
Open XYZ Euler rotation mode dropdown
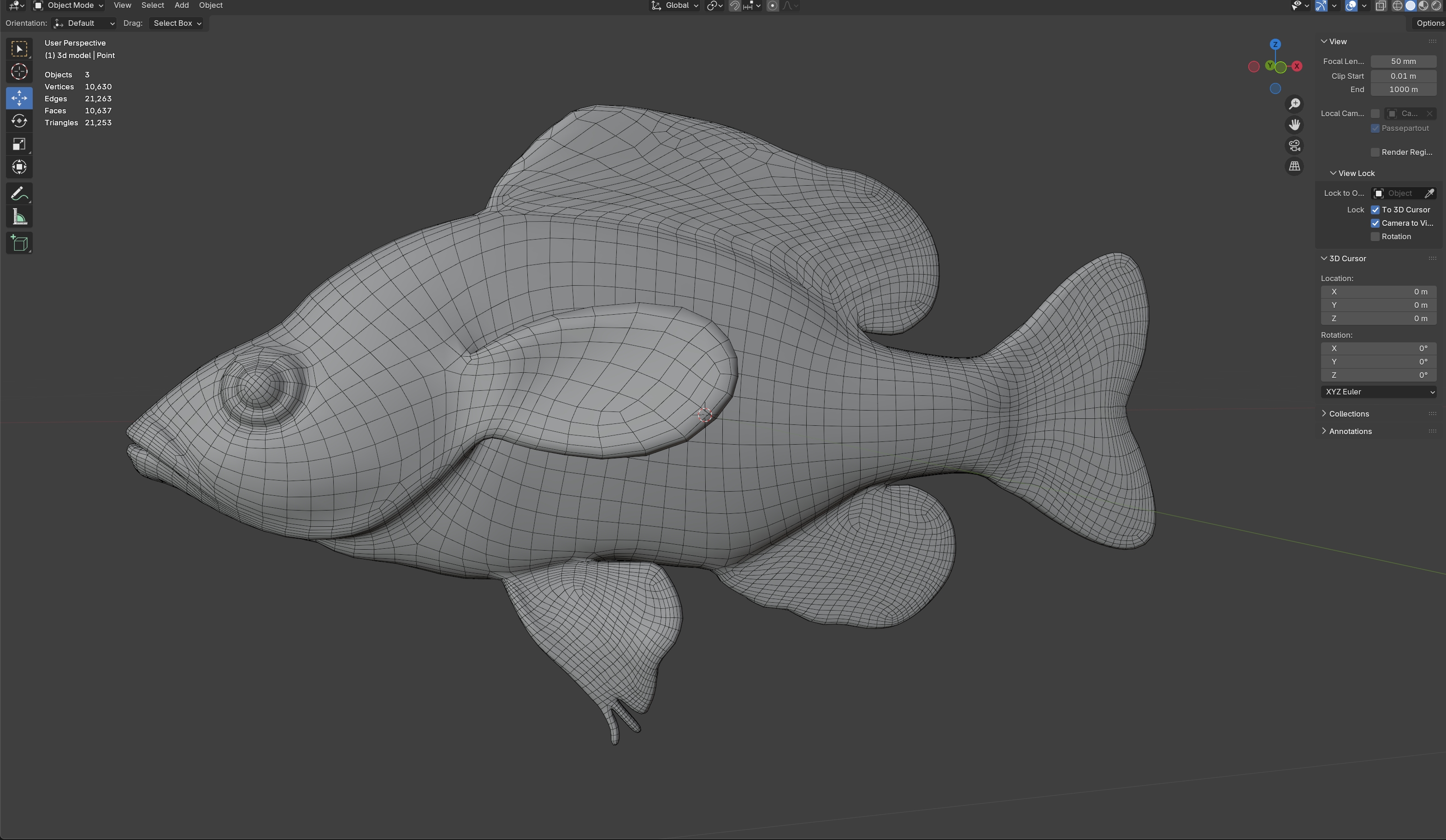point(1378,392)
